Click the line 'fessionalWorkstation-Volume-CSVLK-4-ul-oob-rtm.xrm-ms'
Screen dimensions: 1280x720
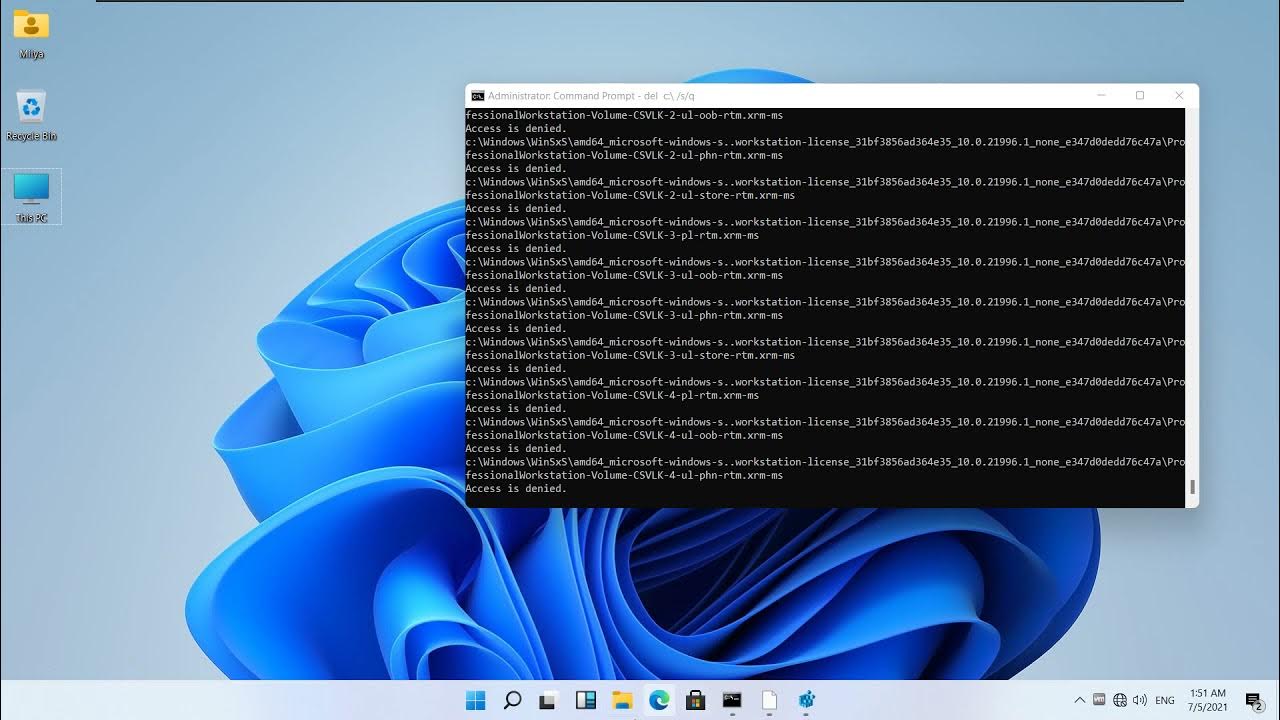pos(624,435)
